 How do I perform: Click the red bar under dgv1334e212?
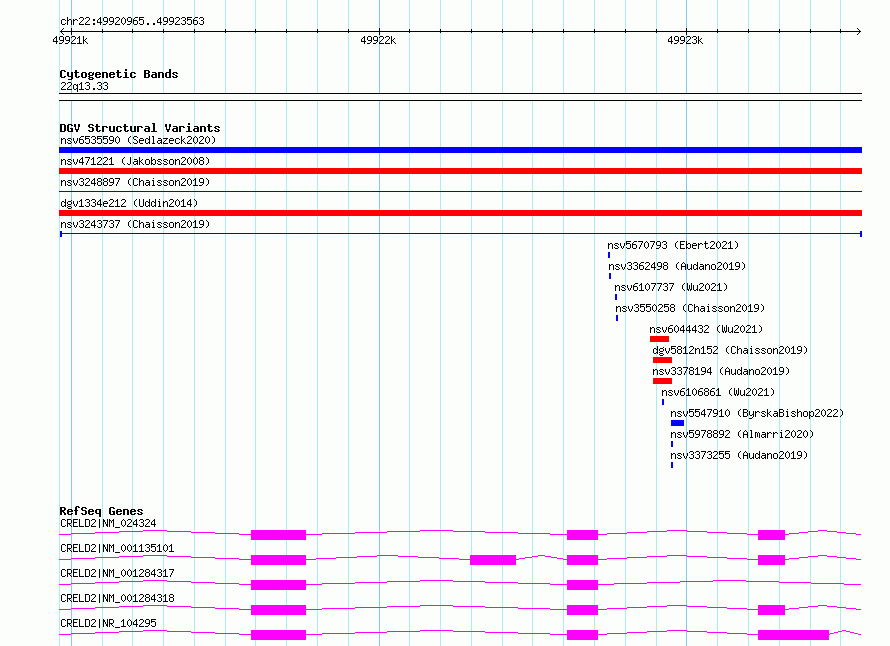pos(460,213)
